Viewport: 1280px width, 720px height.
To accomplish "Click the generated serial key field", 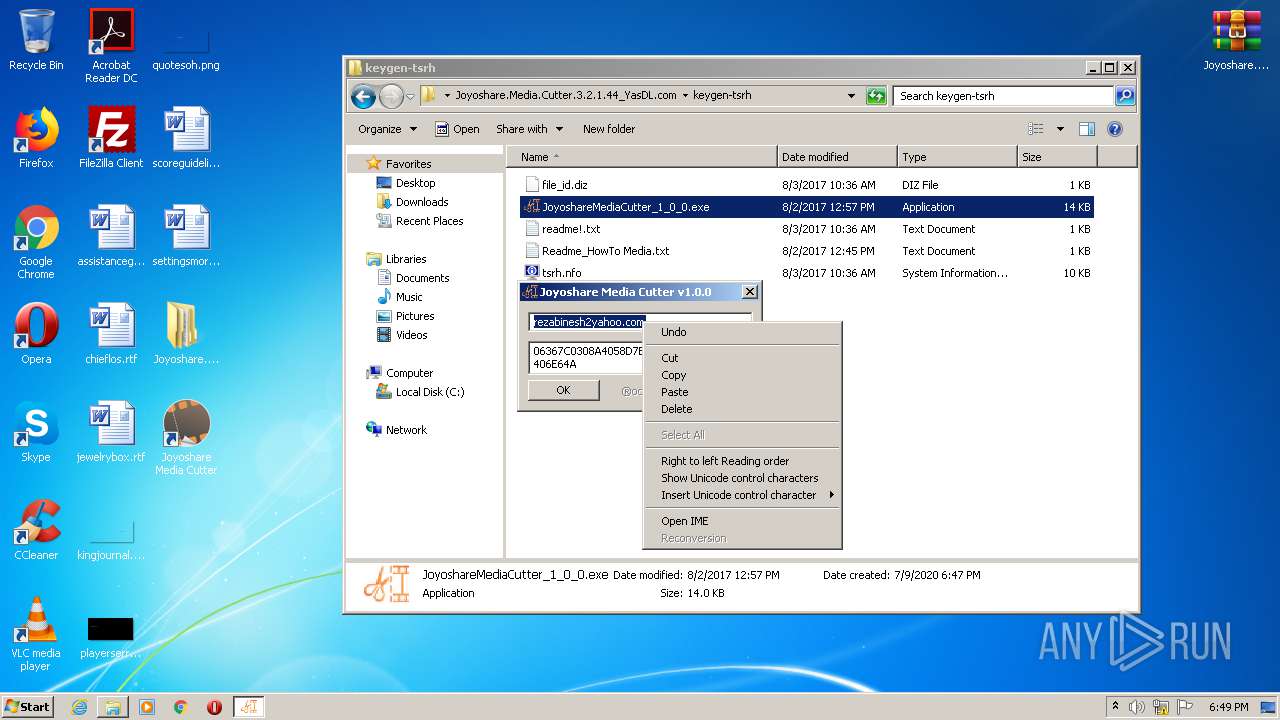I will pyautogui.click(x=585, y=358).
